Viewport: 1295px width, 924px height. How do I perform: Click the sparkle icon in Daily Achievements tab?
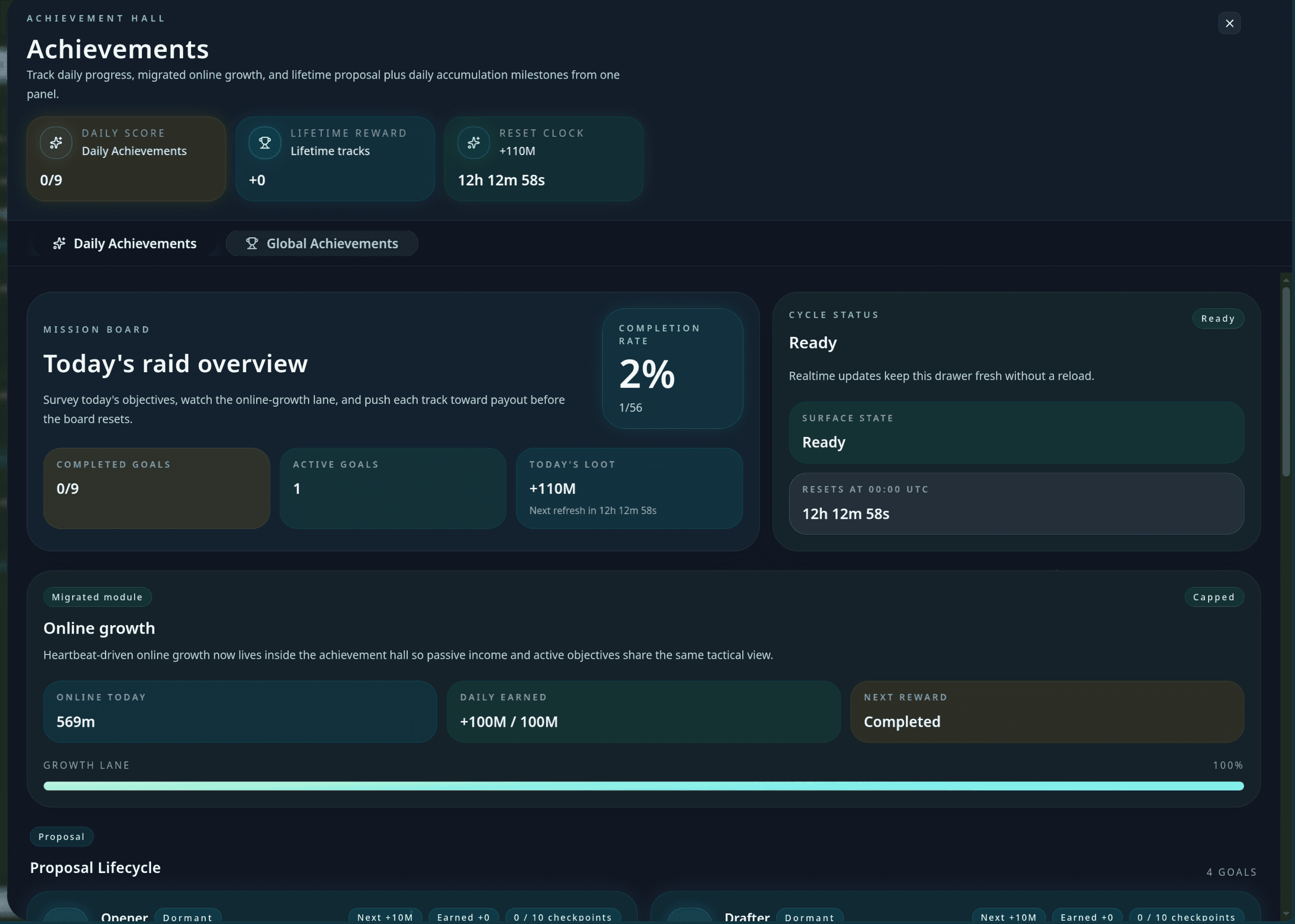pos(59,244)
